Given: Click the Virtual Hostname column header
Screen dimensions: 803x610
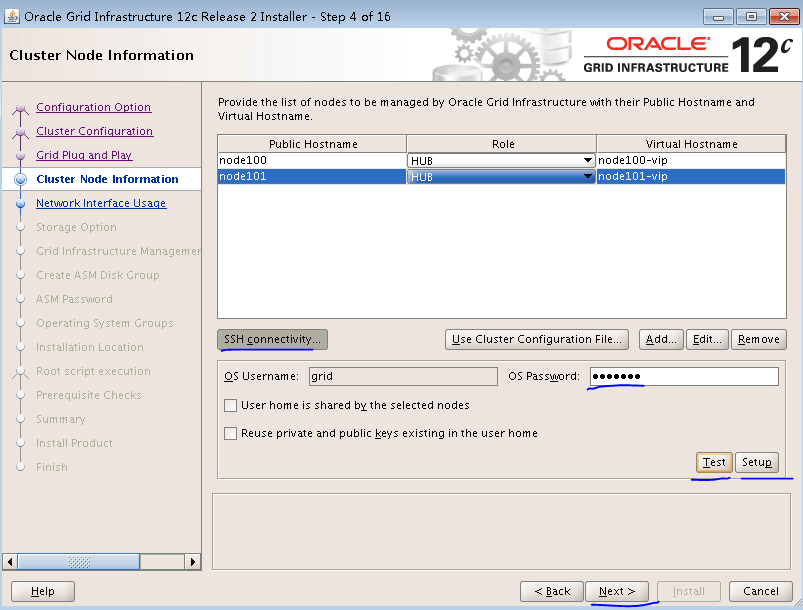Looking at the screenshot, I should click(x=691, y=144).
